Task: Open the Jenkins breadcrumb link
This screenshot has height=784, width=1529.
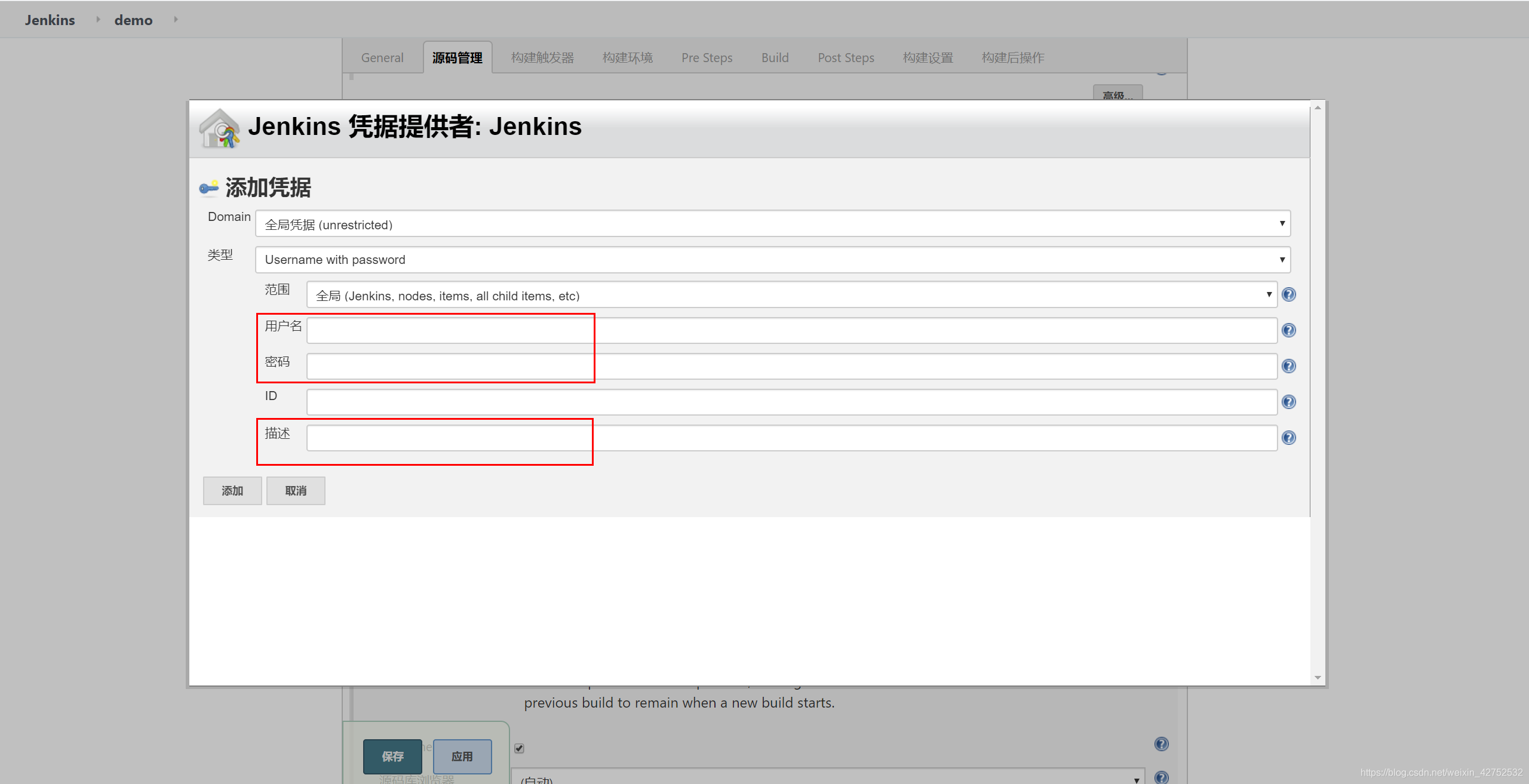Action: [50, 20]
